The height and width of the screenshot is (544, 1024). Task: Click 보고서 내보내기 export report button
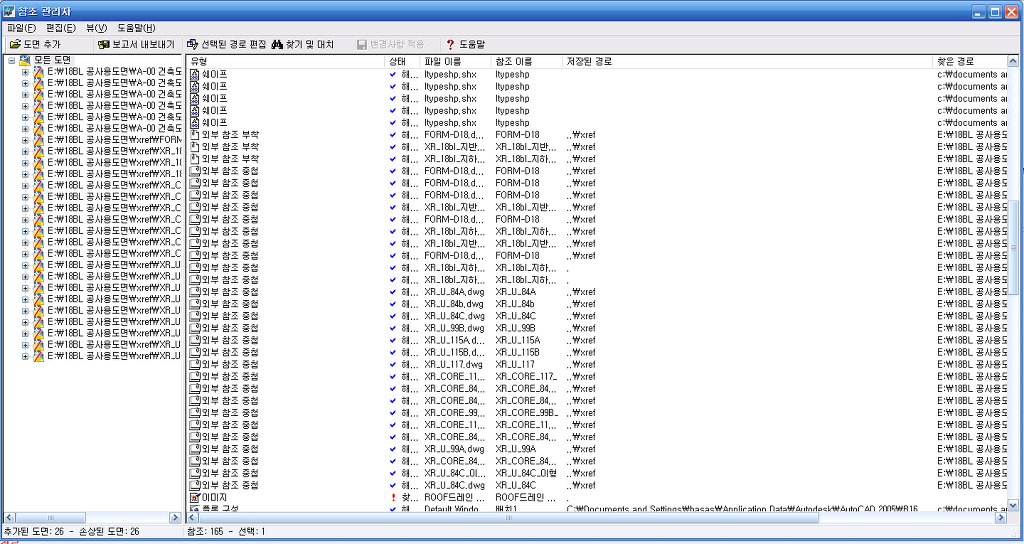click(x=136, y=44)
